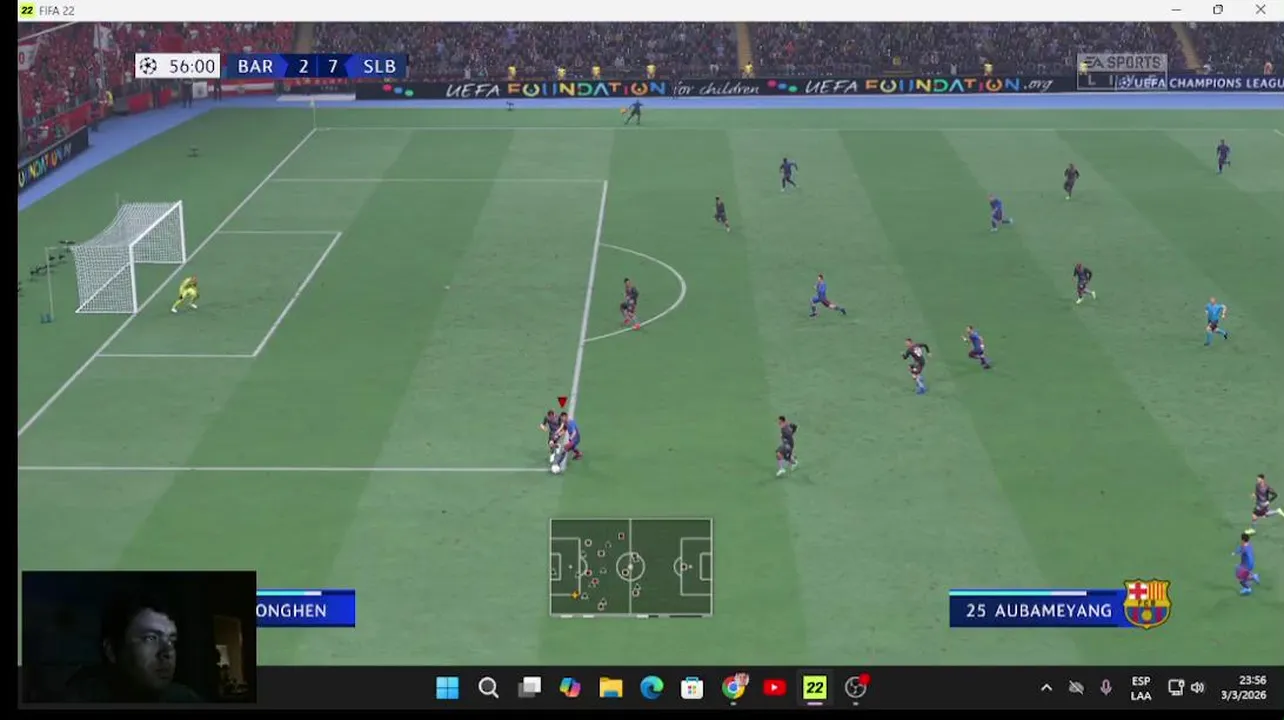
Task: Click the BAR team label in scoreboard
Action: pyautogui.click(x=255, y=66)
